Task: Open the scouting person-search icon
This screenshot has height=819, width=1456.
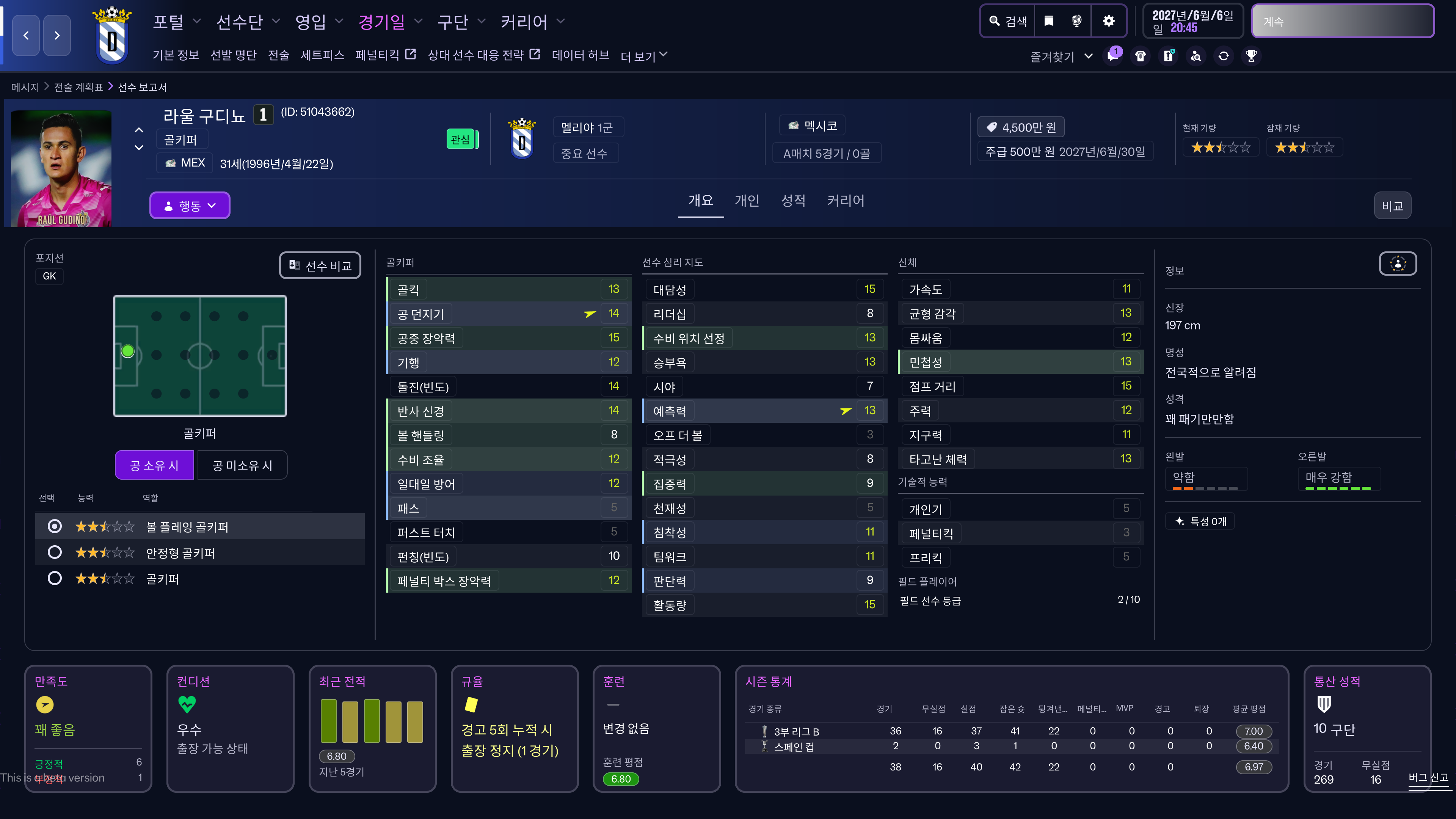Action: [x=1196, y=56]
